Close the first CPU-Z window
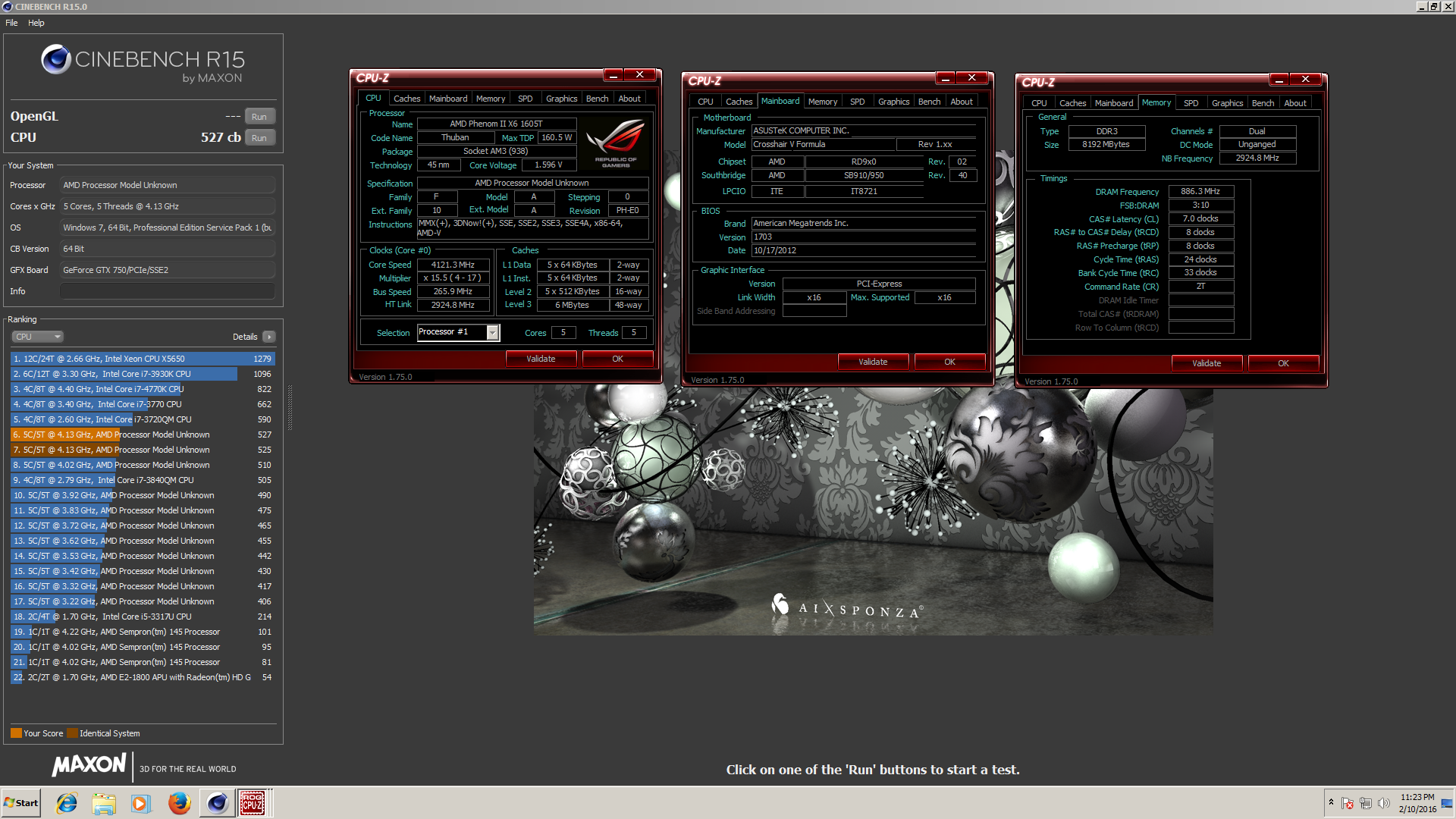Screen dimensions: 1456x819 640,74
